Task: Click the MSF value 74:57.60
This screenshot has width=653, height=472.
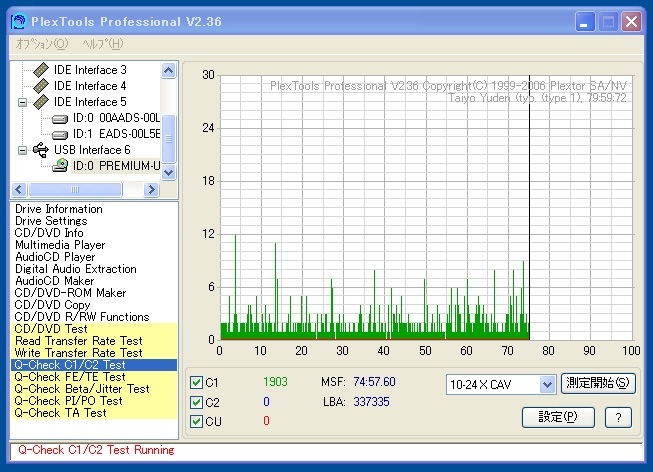Action: point(374,382)
